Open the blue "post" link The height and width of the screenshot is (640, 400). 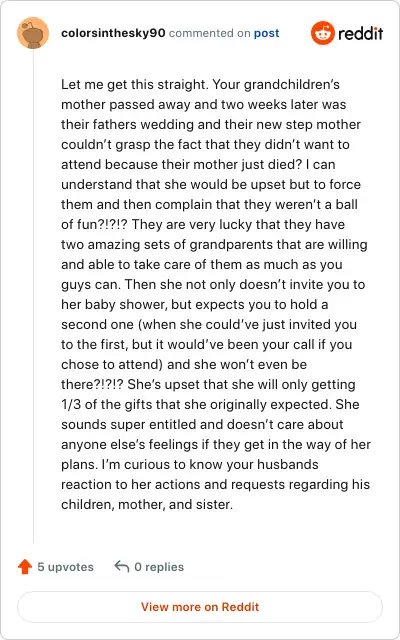(267, 33)
